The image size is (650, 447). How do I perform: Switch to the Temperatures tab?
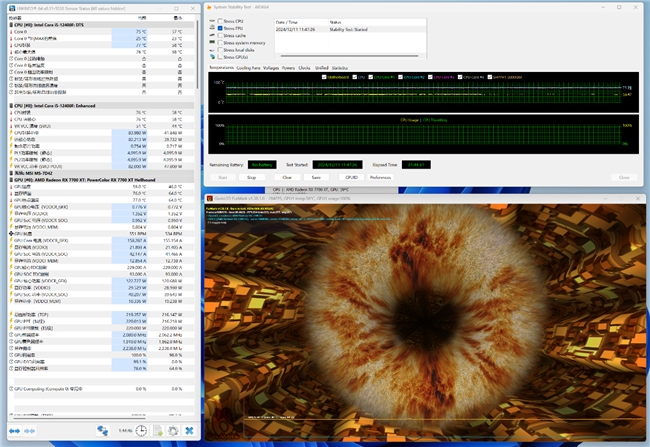(x=221, y=68)
